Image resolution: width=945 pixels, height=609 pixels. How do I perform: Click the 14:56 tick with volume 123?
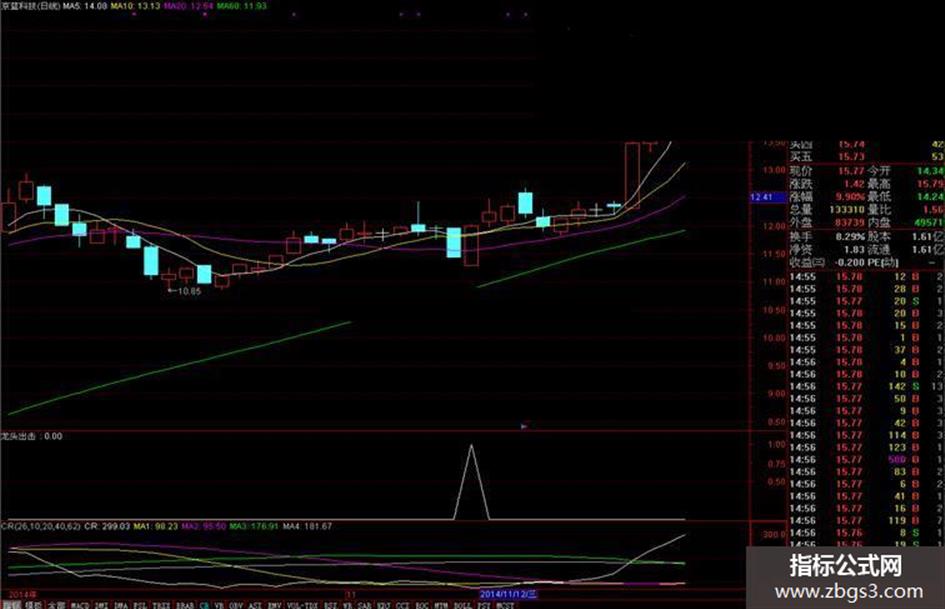pos(867,447)
